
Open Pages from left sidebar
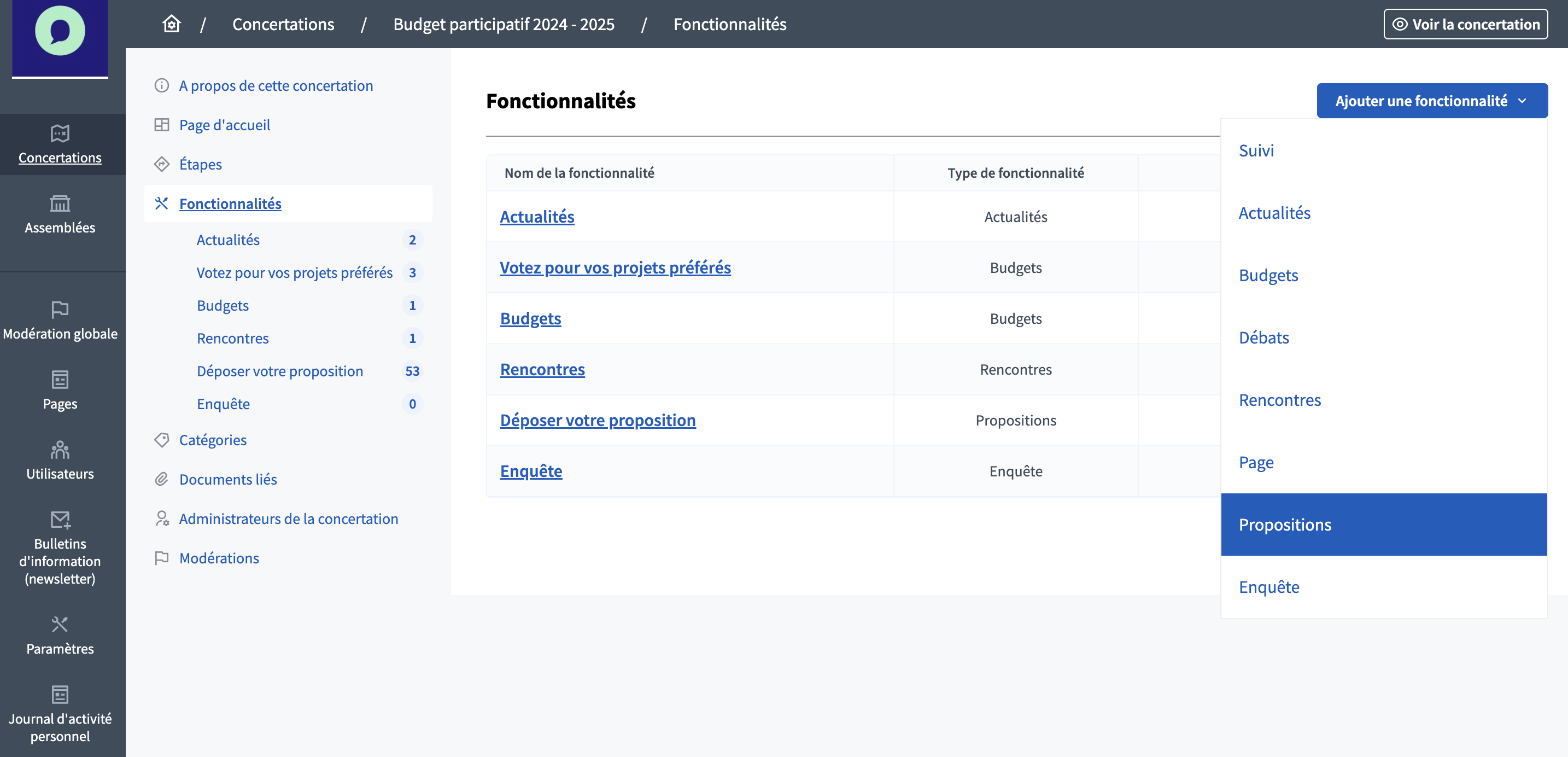point(60,391)
